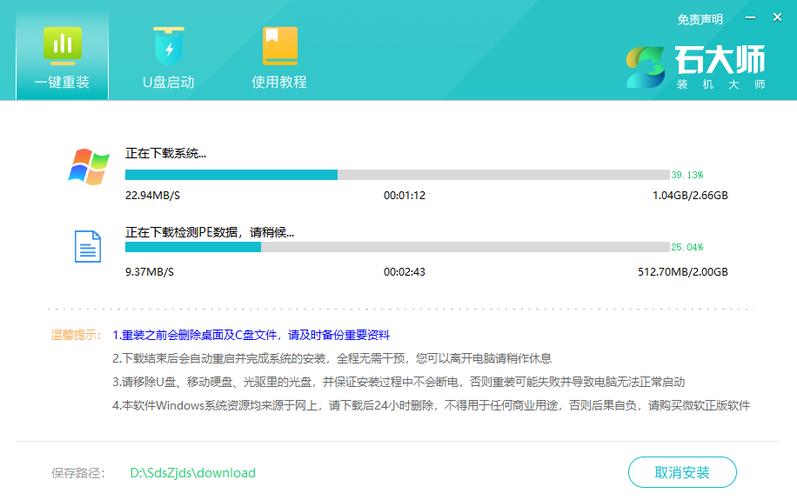
Task: Open the 免责声明 link
Action: tap(699, 19)
